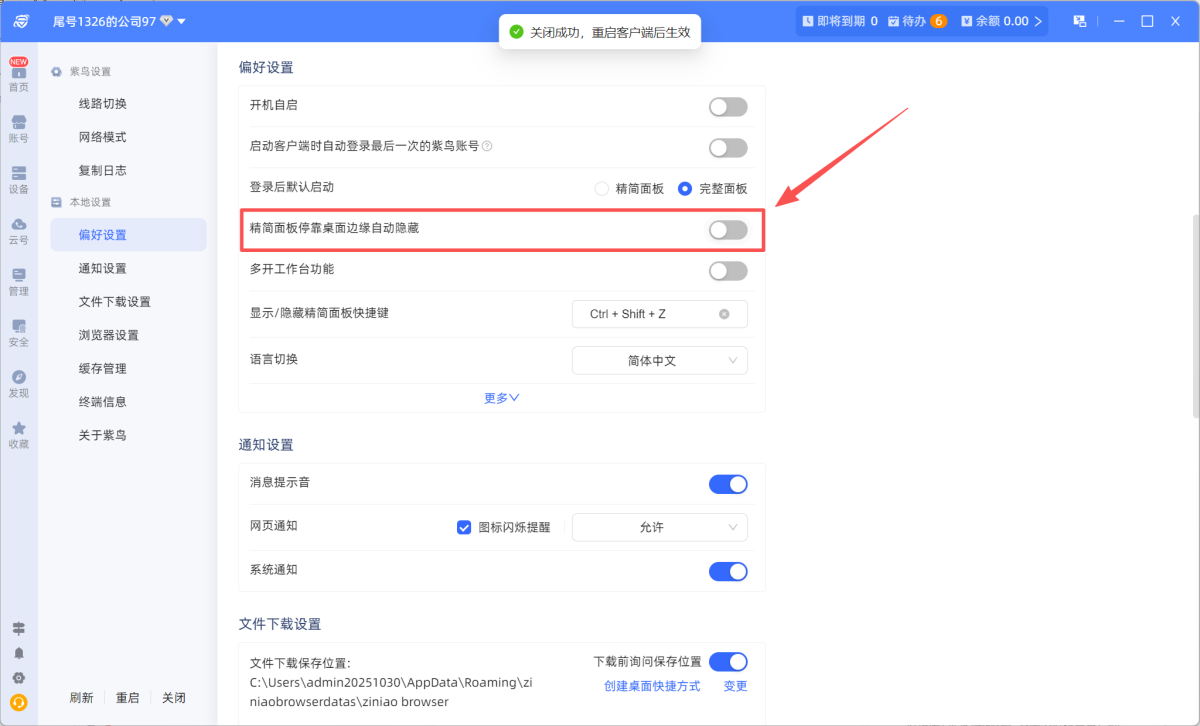Viewport: 1200px width, 726px height.
Task: Open the 收藏 (Favorites) star icon
Action: click(18, 434)
